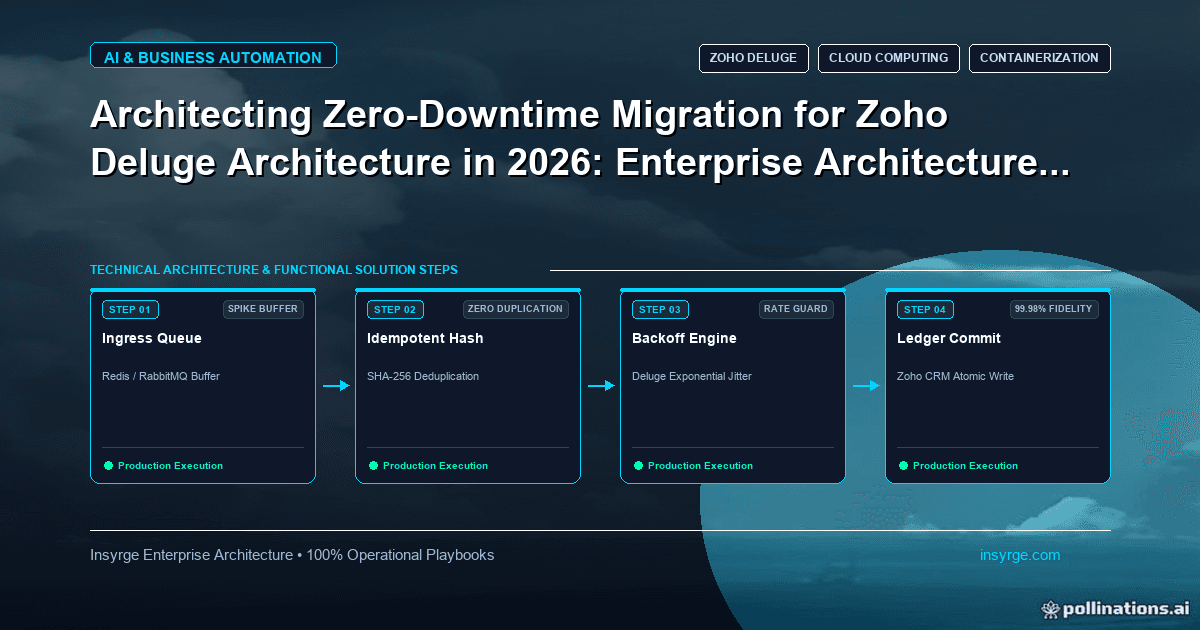Click the green status dot in Idempotent Hash card
The height and width of the screenshot is (630, 1200).
point(373,465)
